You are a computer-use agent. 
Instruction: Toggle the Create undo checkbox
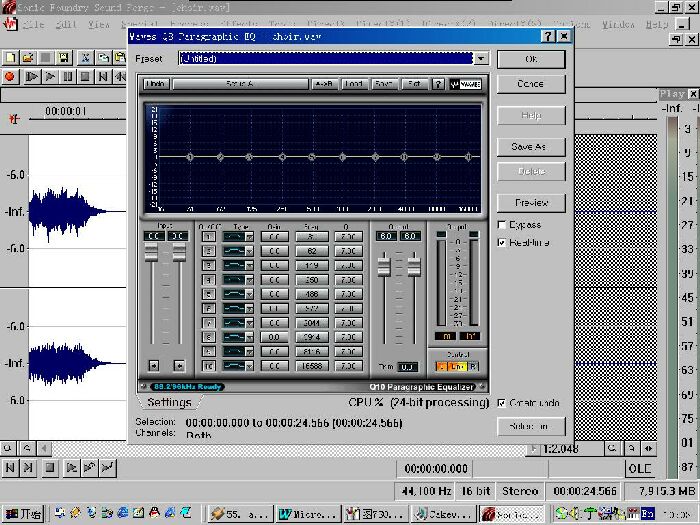[x=502, y=403]
